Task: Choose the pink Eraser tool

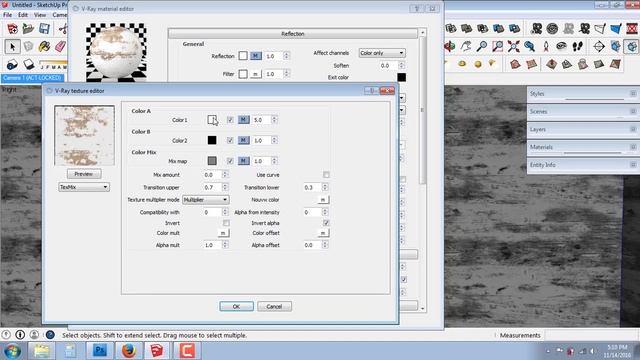Action: [x=60, y=47]
